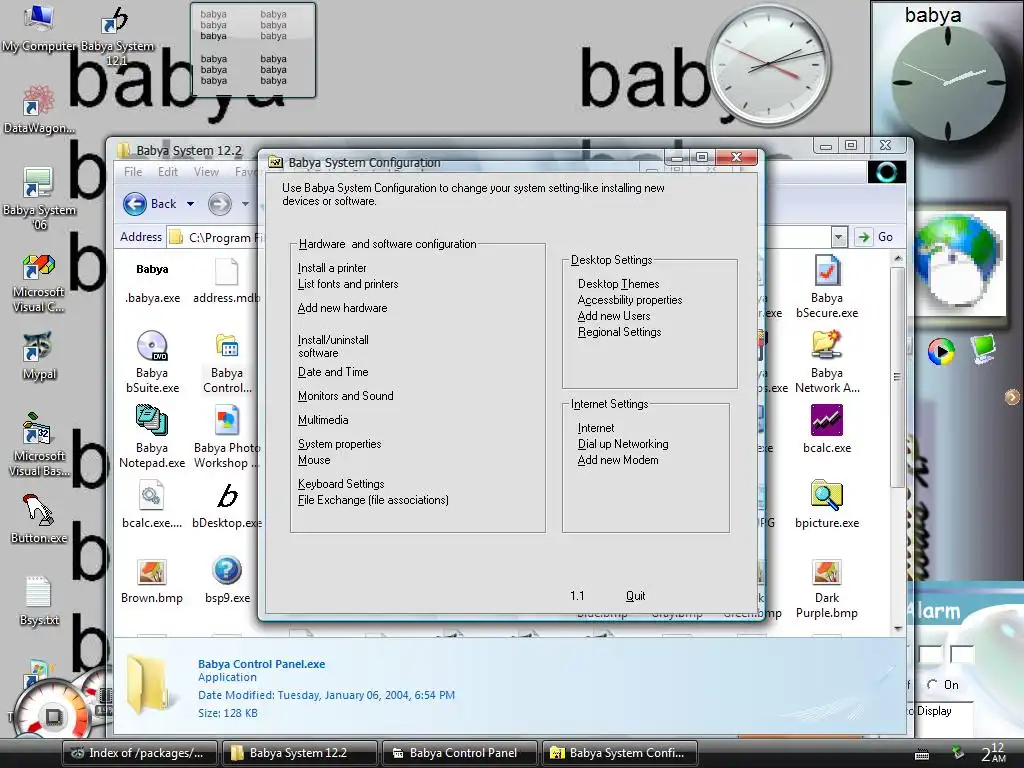Click Quit in System Configuration
Screen dimensions: 1024x768
point(635,596)
